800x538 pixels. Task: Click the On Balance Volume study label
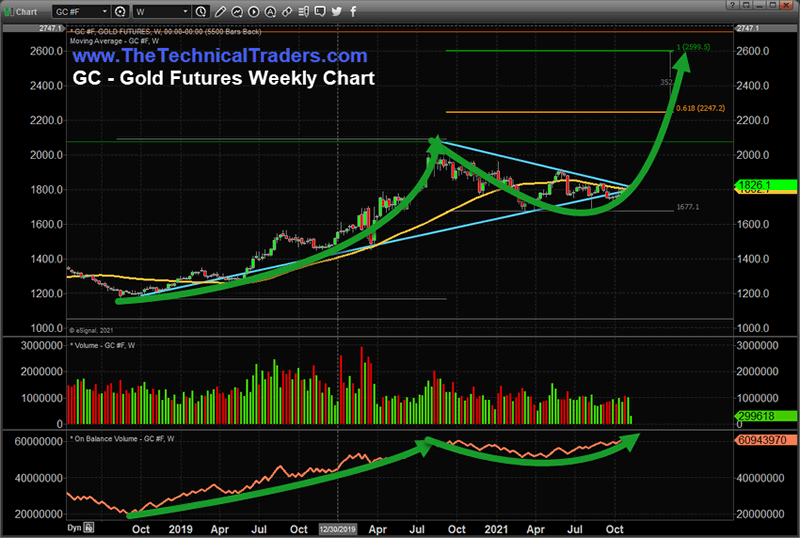click(122, 438)
